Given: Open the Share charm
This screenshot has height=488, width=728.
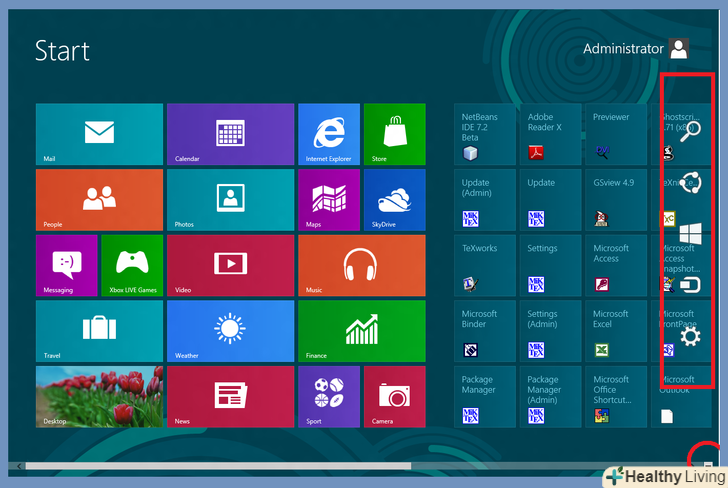Looking at the screenshot, I should coord(689,182).
